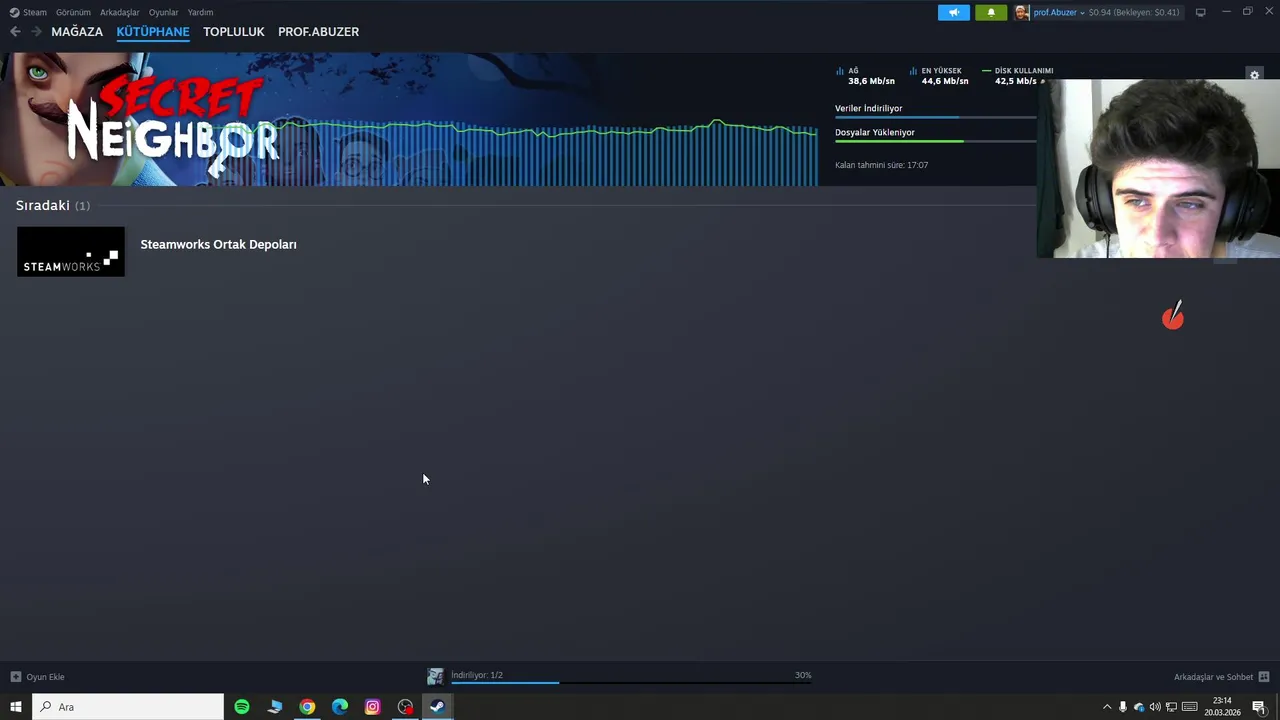Click the Veriler İndiriliyor progress bar
Viewport: 1280px width, 720px height.
point(935,118)
